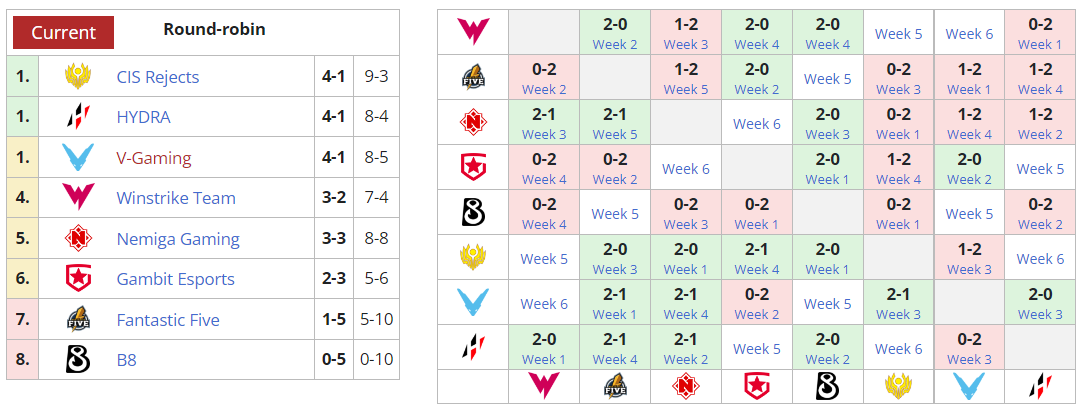Select the V-Gaming logo in the standings table
The width and height of the screenshot is (1081, 410).
point(77,158)
